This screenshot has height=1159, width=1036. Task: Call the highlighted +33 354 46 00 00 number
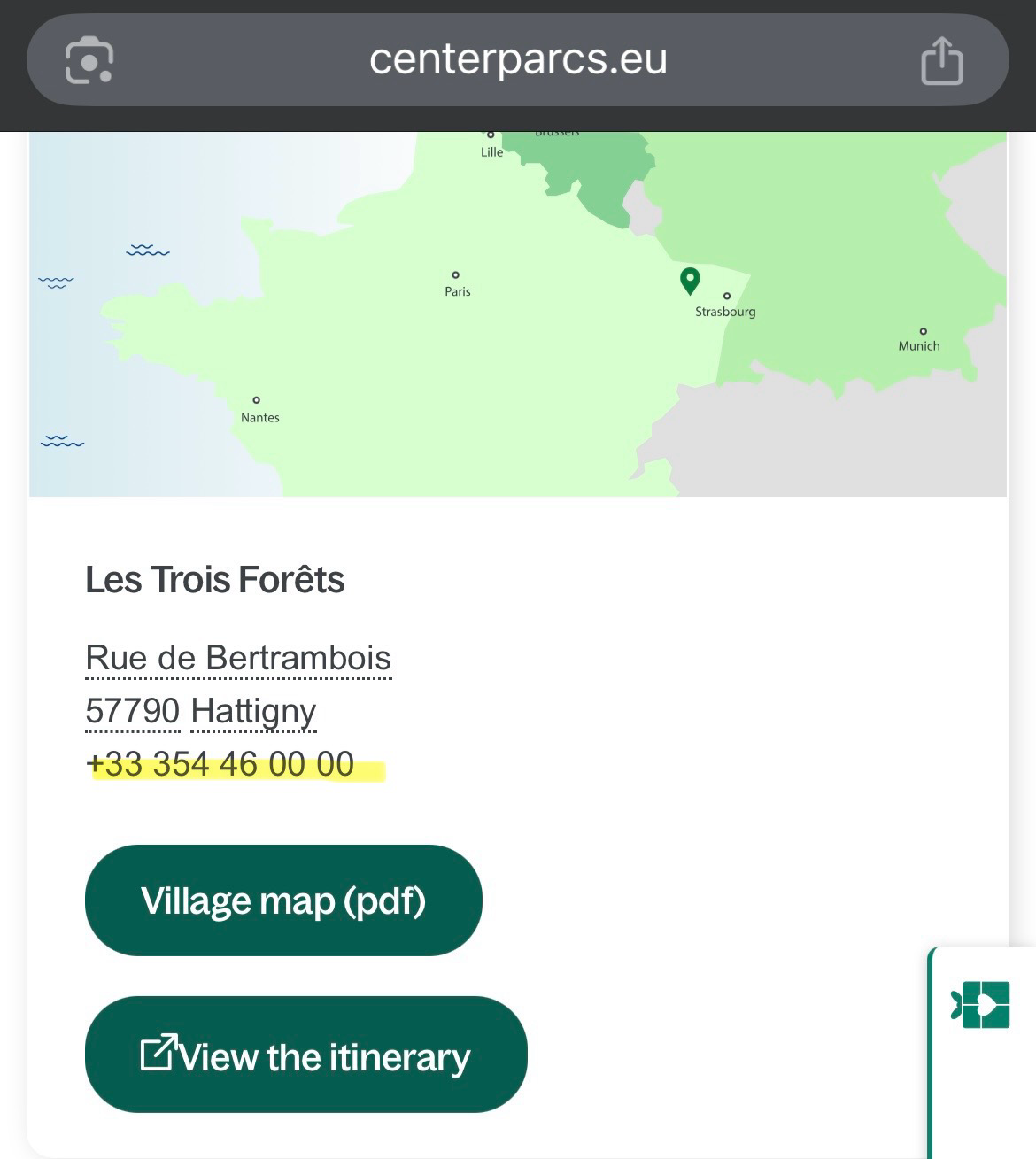click(x=220, y=764)
